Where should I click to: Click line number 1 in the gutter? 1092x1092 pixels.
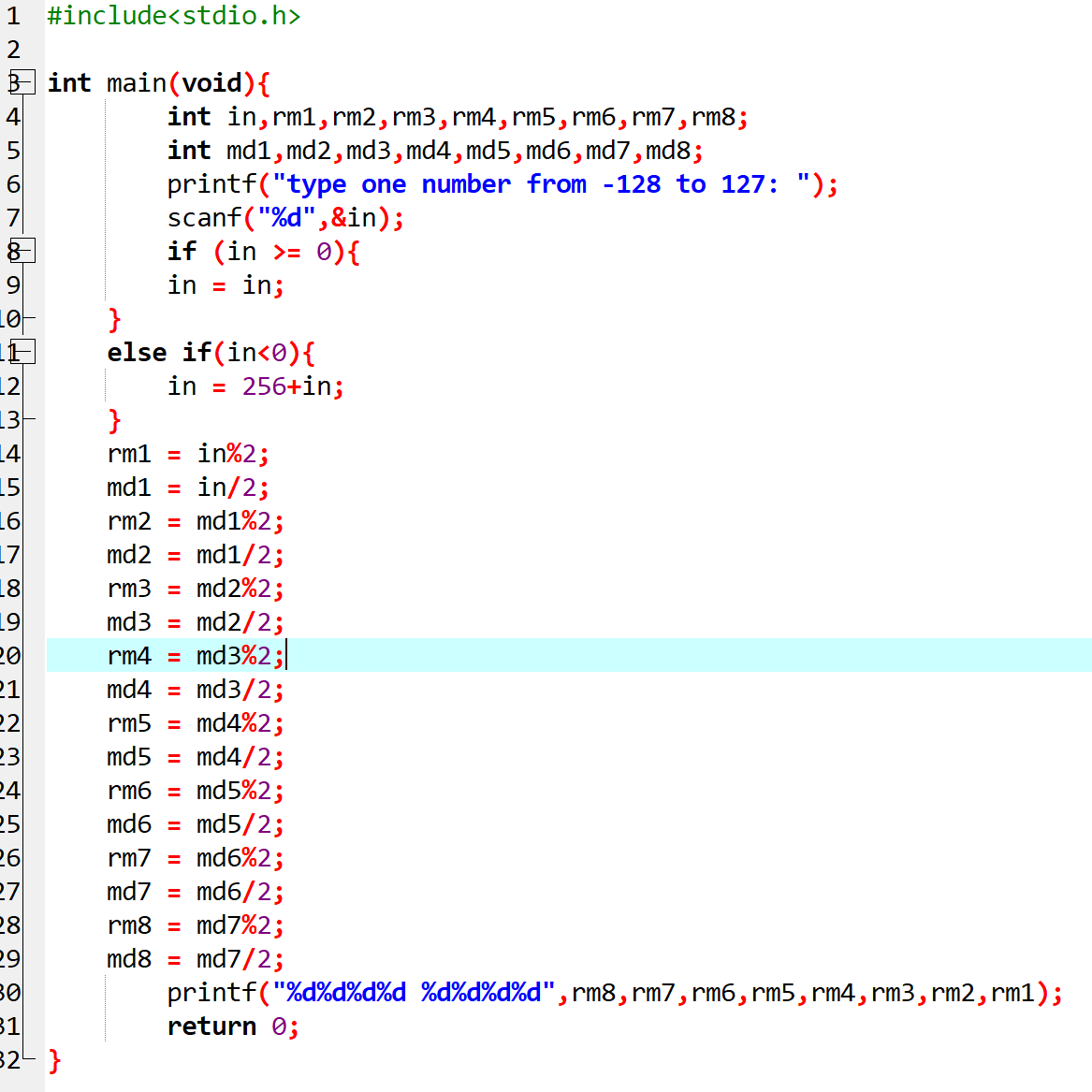13,15
